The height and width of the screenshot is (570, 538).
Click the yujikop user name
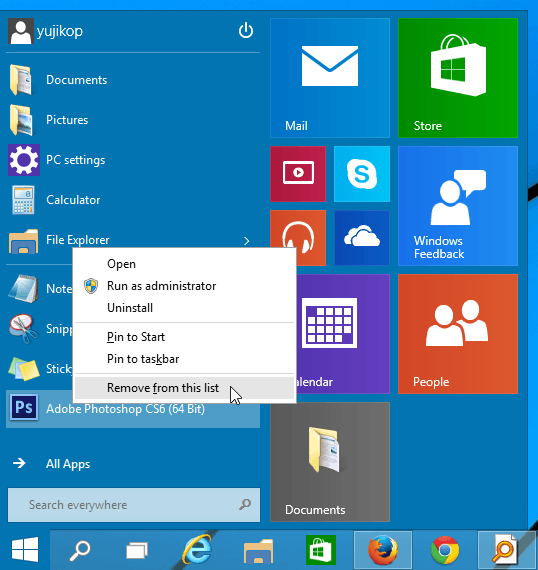60,31
